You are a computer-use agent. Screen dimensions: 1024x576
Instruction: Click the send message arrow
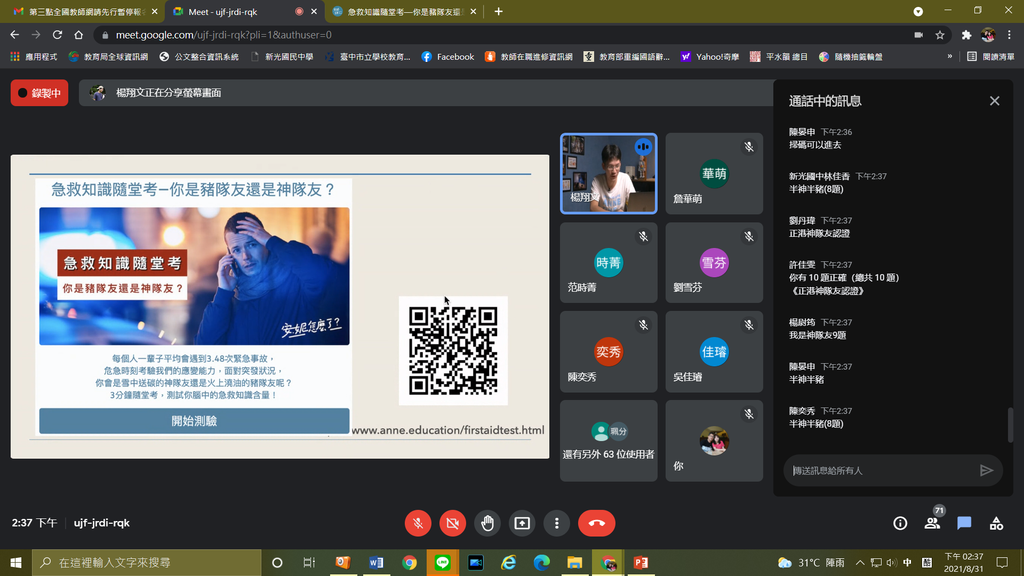[986, 470]
